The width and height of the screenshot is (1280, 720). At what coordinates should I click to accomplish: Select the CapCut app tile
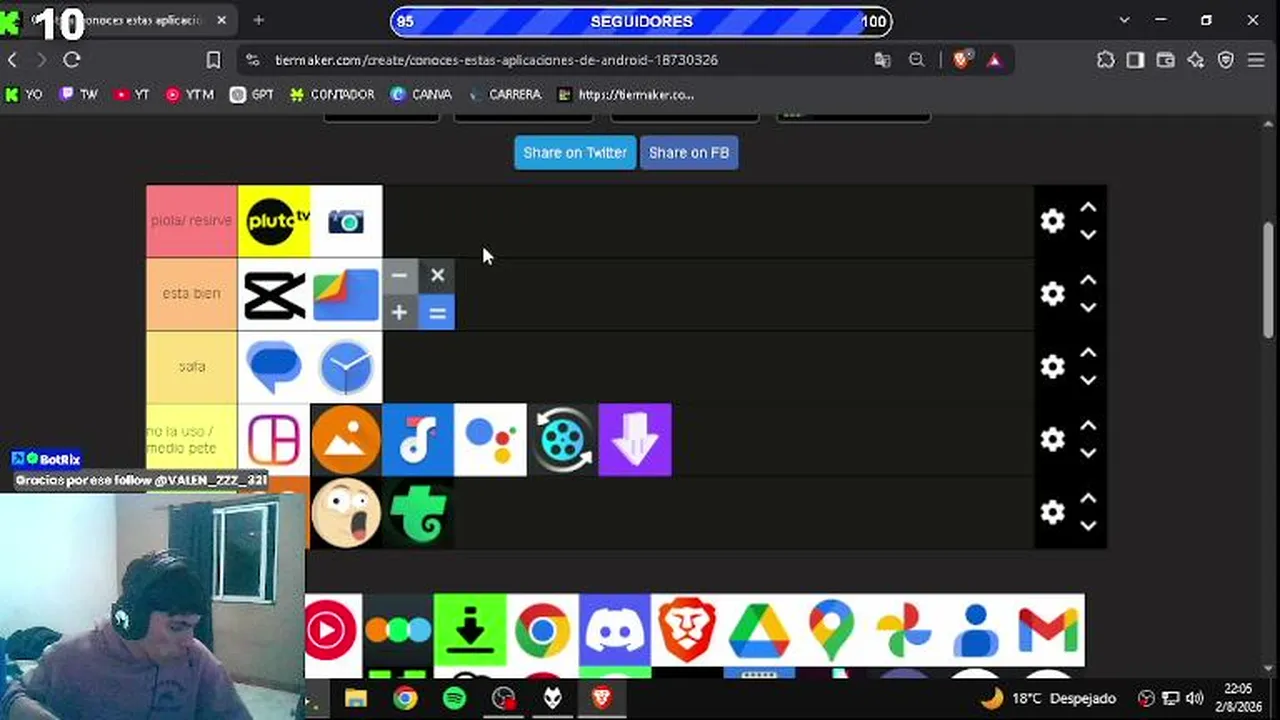(x=274, y=294)
